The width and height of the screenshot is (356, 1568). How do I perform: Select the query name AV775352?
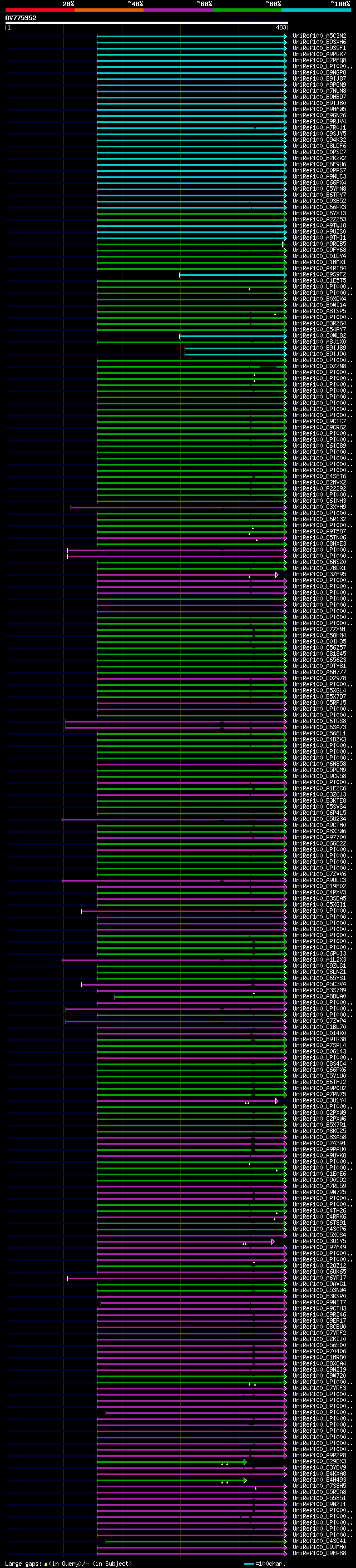pyautogui.click(x=21, y=18)
